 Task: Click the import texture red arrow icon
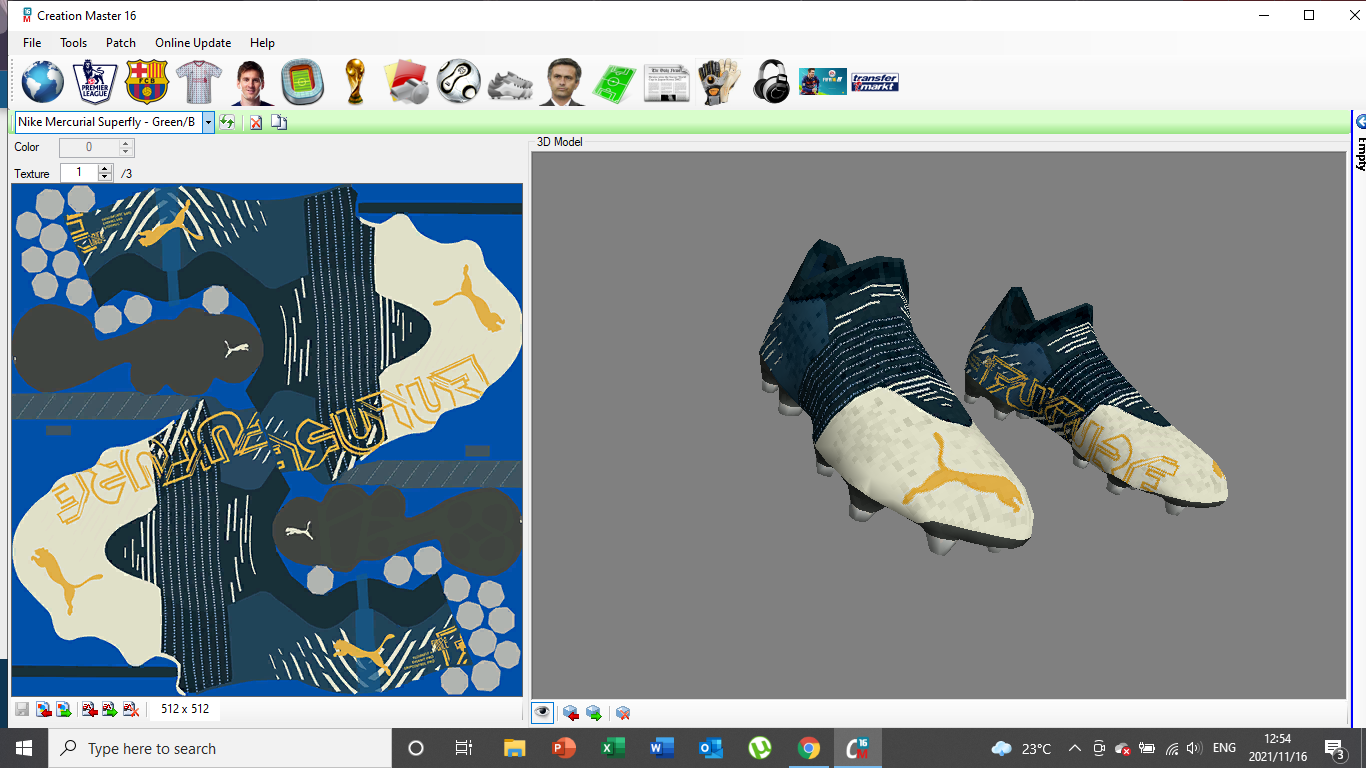click(x=44, y=709)
